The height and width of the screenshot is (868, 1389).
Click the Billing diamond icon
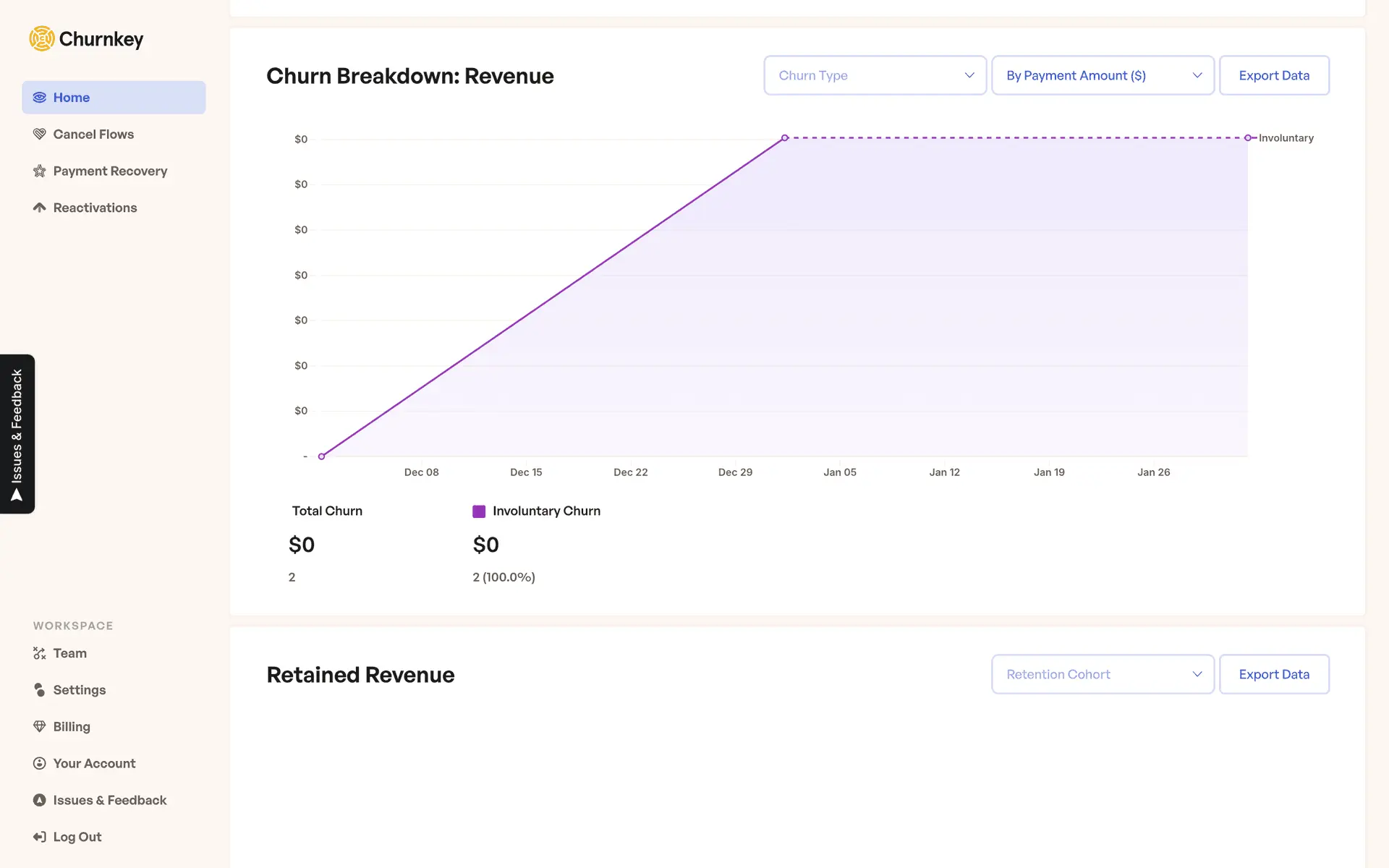point(40,726)
